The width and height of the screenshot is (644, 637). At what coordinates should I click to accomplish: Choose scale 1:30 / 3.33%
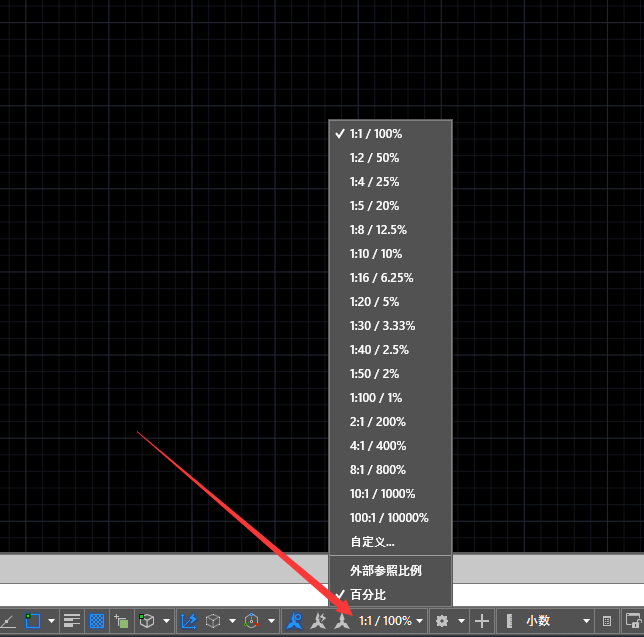point(390,326)
